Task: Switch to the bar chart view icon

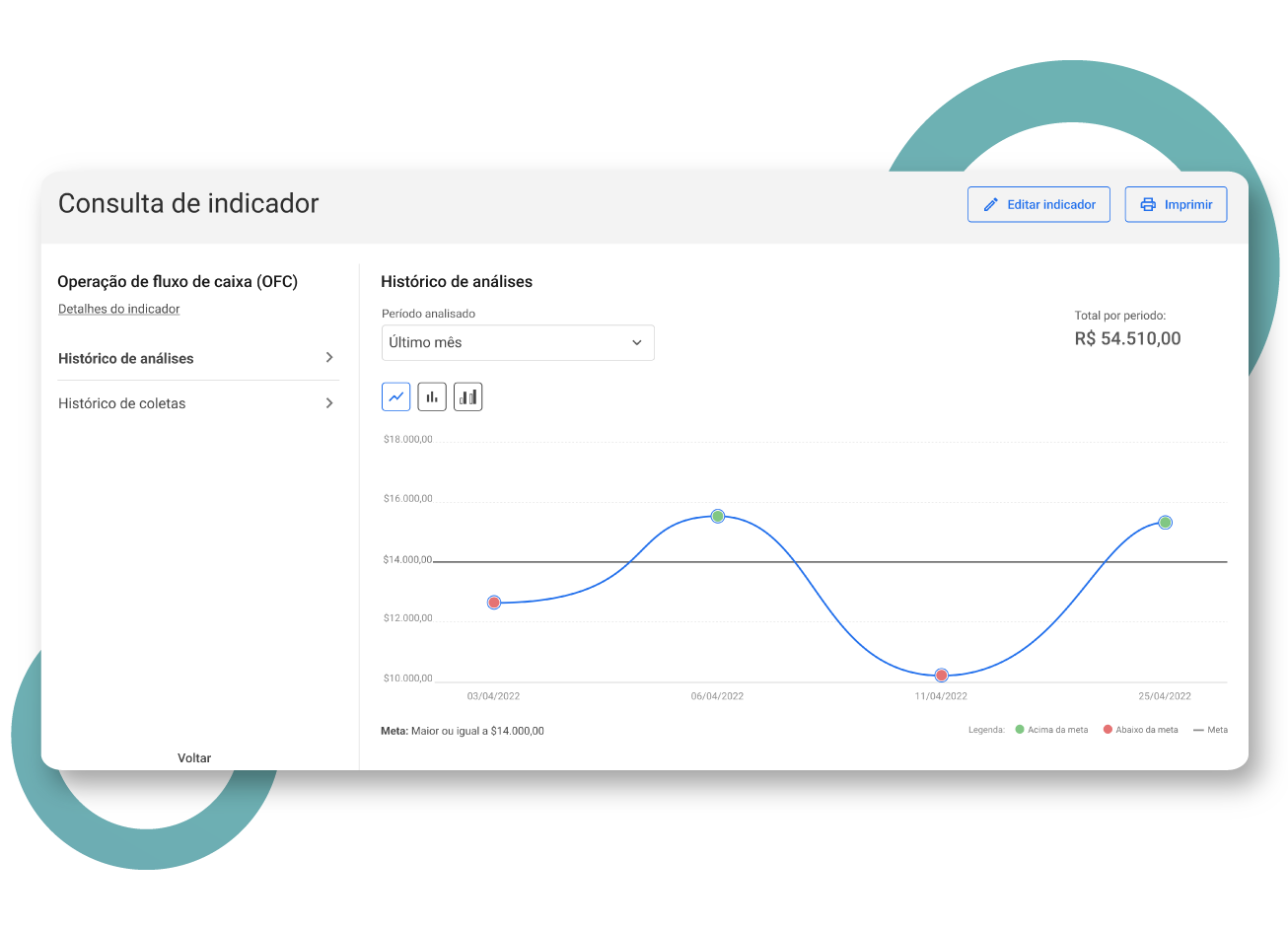Action: [432, 396]
